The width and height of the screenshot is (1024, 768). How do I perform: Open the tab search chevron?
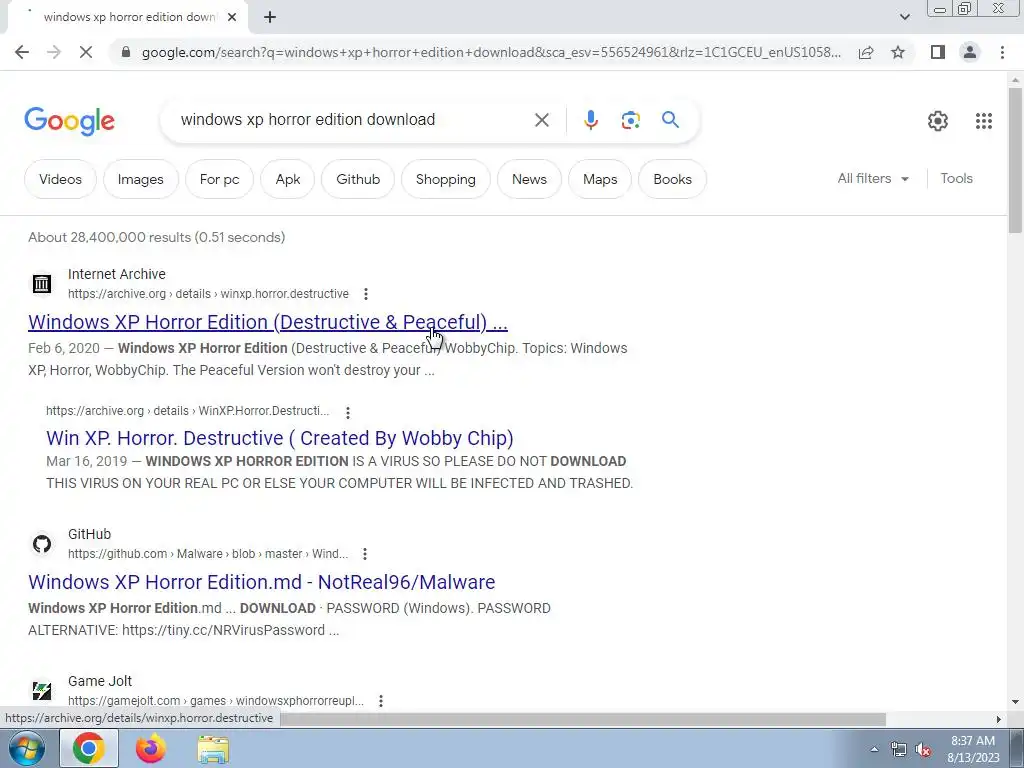click(904, 18)
